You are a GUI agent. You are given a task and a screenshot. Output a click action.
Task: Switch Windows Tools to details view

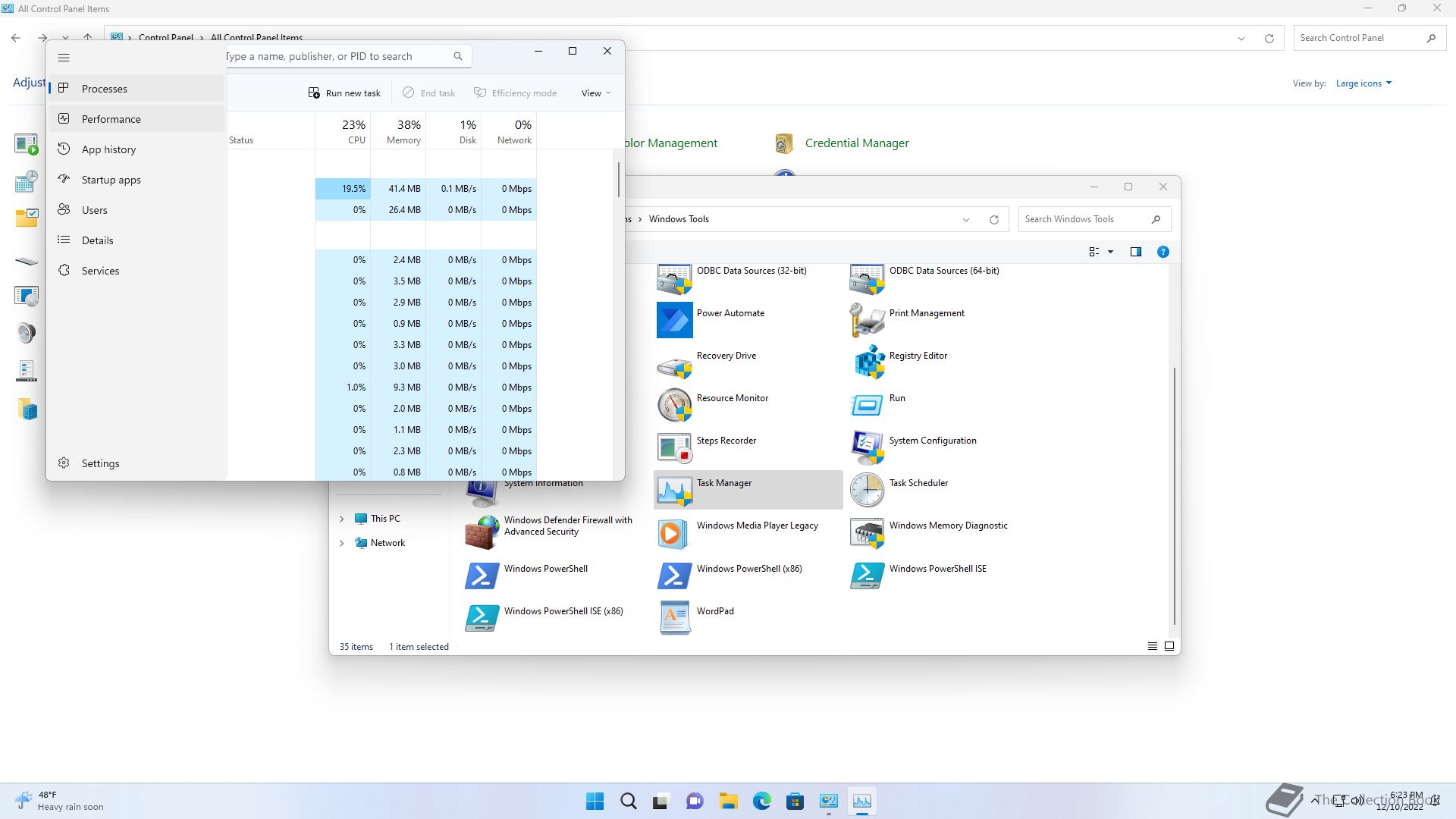pyautogui.click(x=1153, y=646)
